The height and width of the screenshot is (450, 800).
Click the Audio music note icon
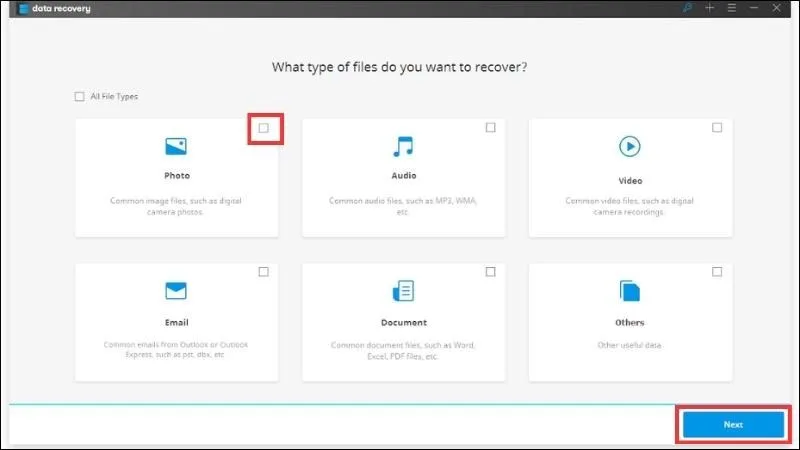click(x=403, y=146)
